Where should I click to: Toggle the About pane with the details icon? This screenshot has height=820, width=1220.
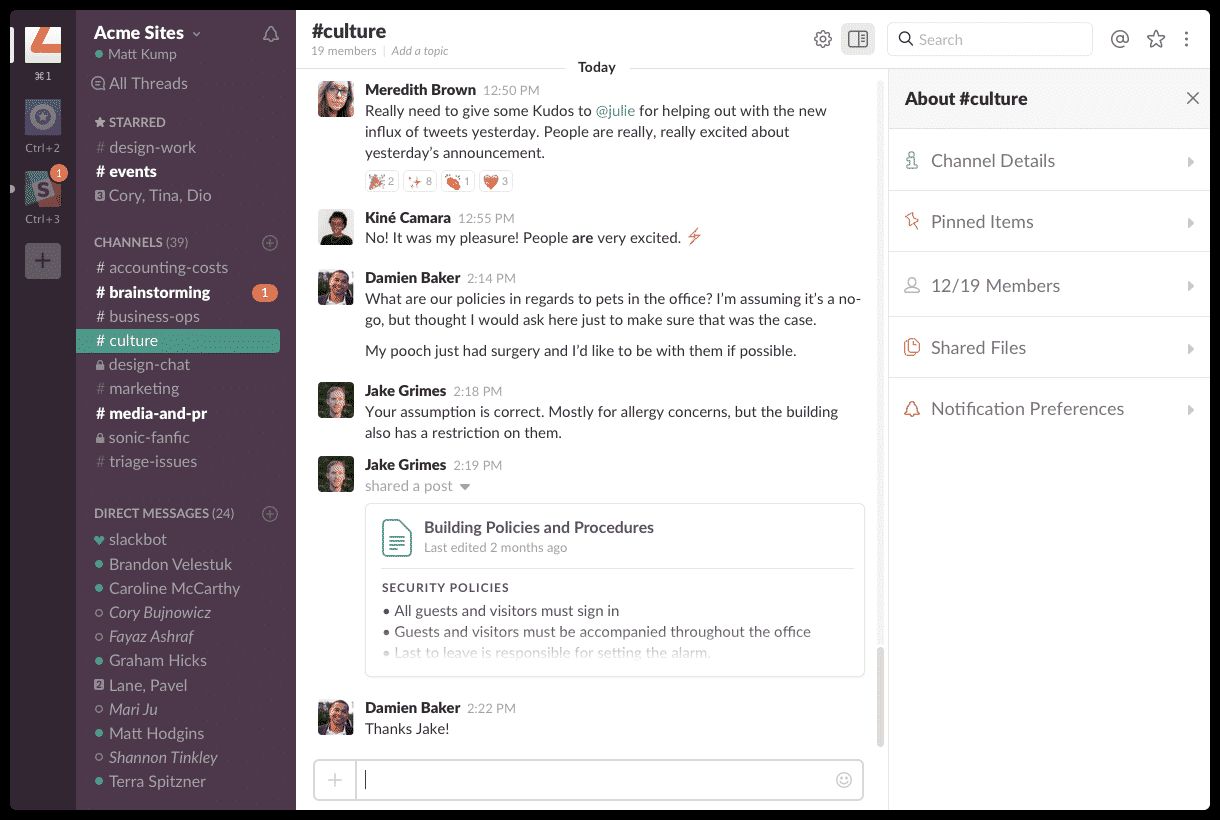[x=857, y=38]
